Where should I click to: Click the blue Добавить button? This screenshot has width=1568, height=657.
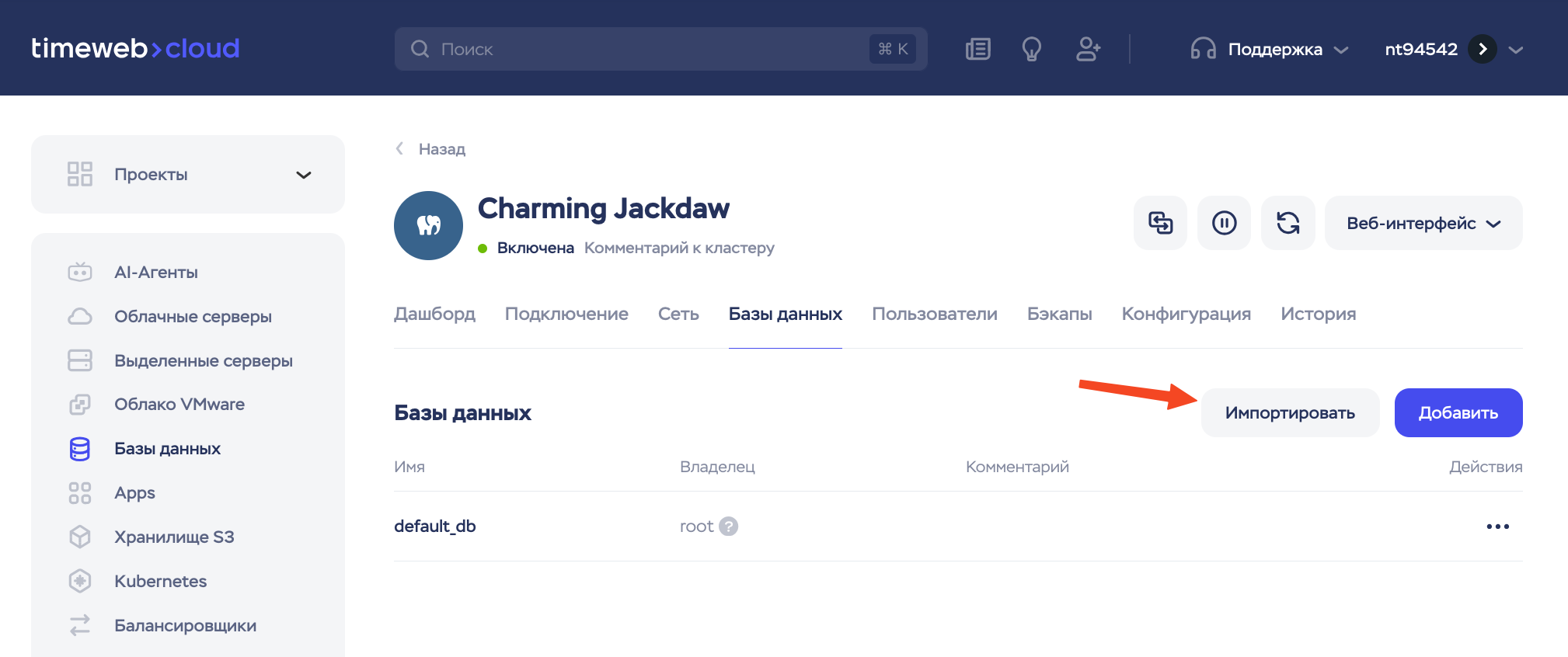[x=1458, y=412]
